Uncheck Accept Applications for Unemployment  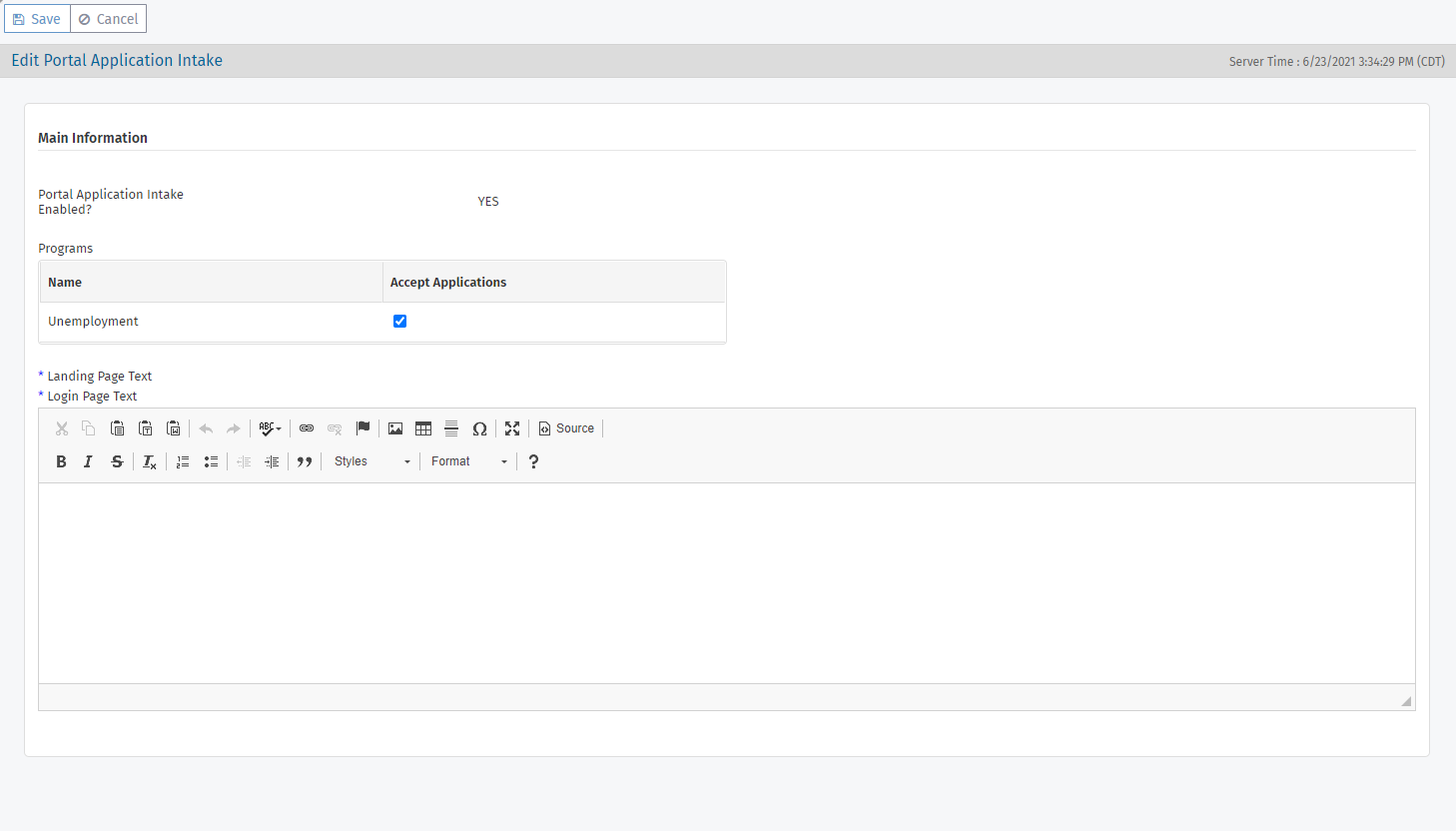(399, 321)
